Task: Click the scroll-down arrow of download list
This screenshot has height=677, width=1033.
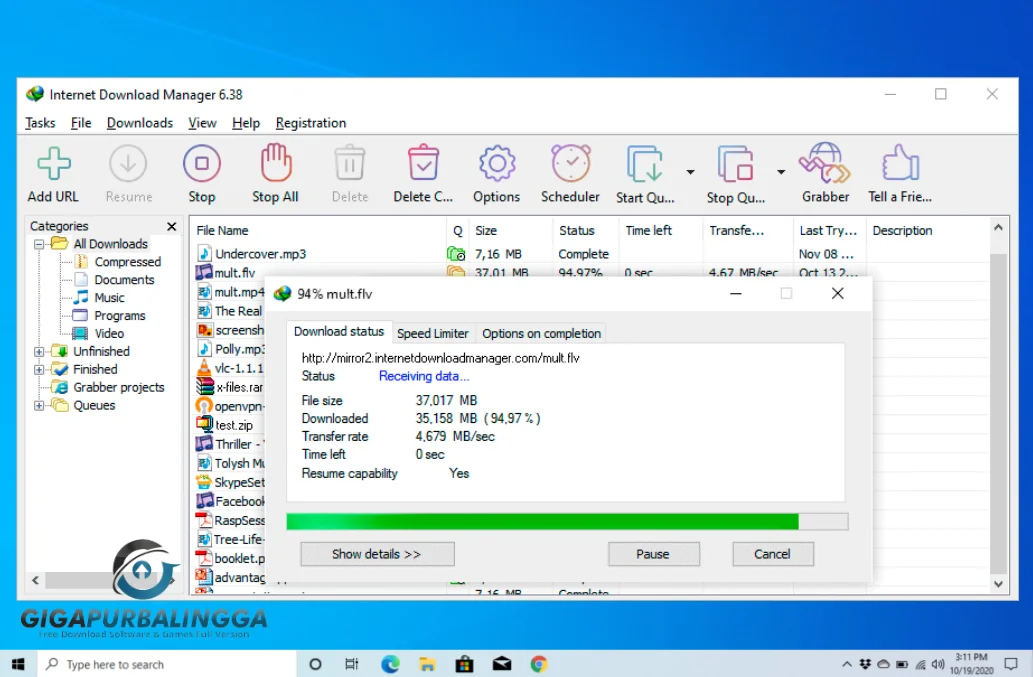Action: tap(999, 583)
